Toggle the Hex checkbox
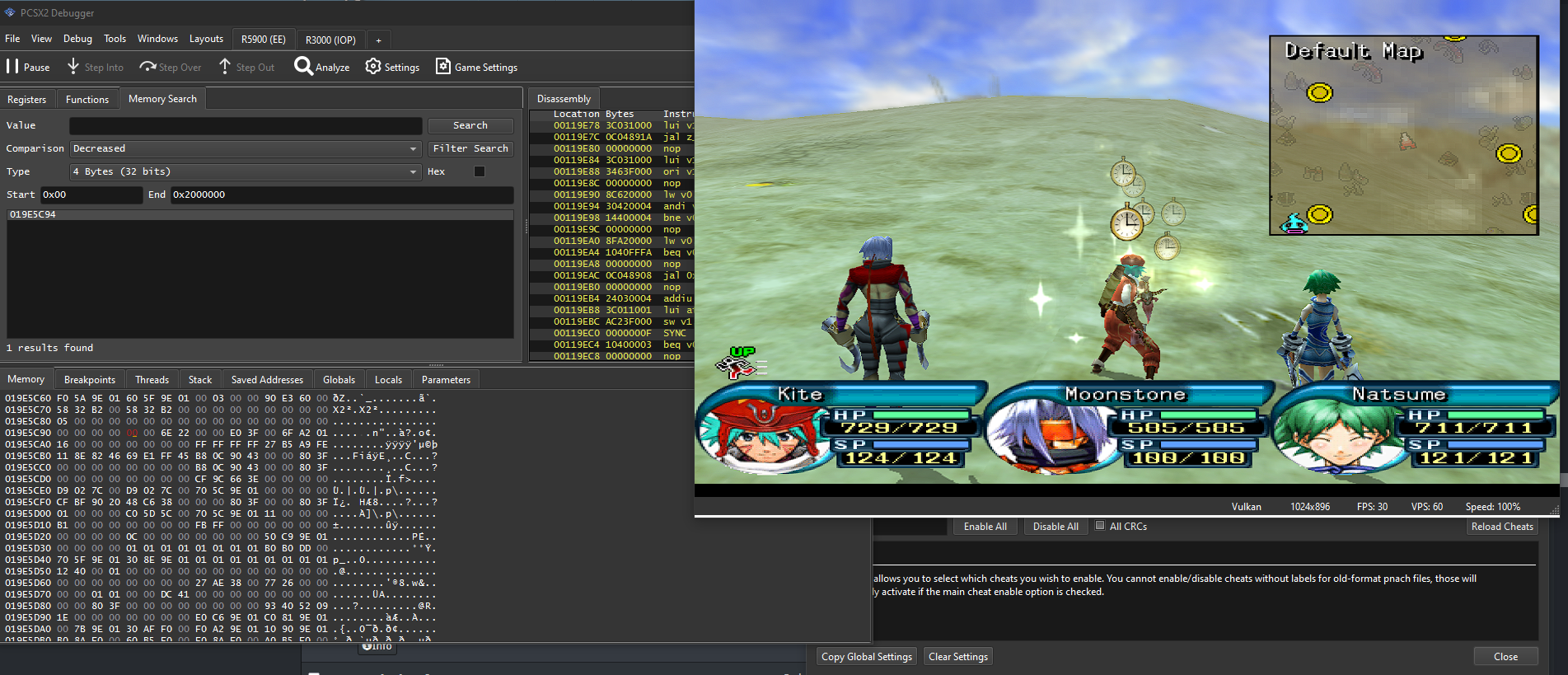The image size is (1568, 675). 480,171
